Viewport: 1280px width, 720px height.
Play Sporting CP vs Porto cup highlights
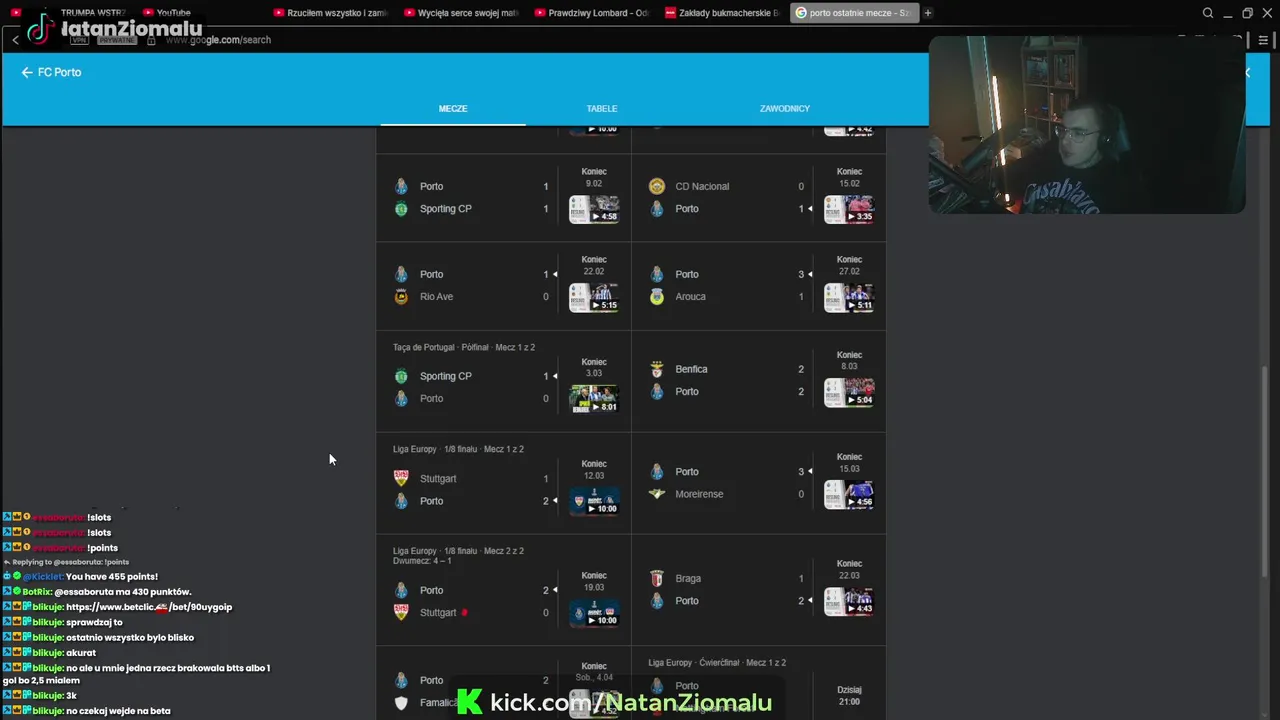594,399
